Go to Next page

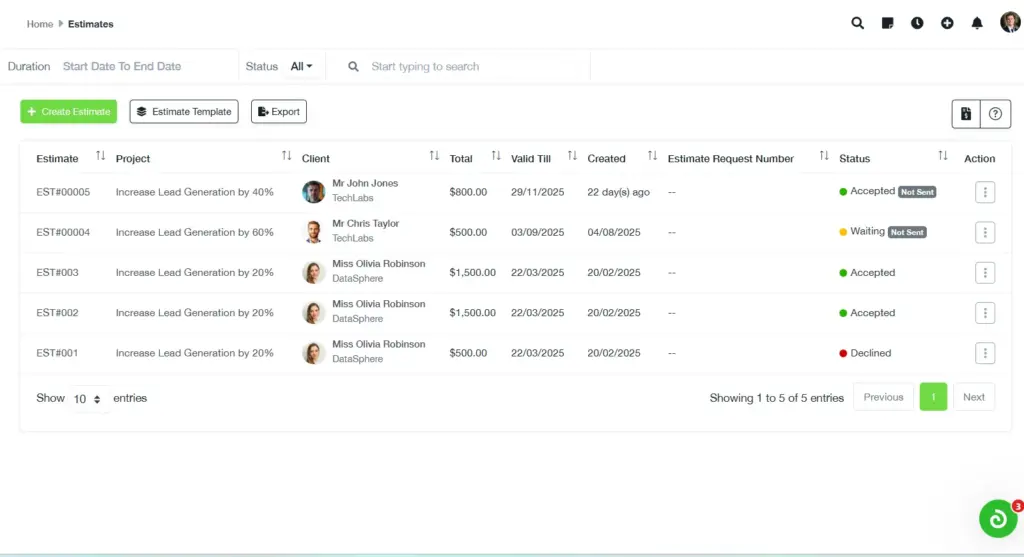tap(974, 397)
